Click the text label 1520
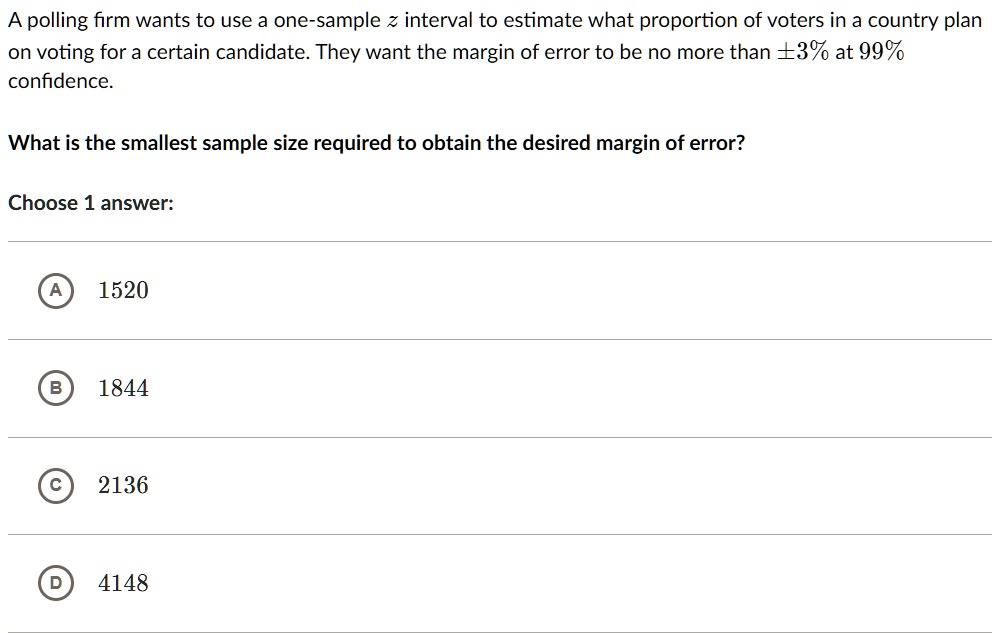Viewport: 1000px width, 633px height. [123, 290]
